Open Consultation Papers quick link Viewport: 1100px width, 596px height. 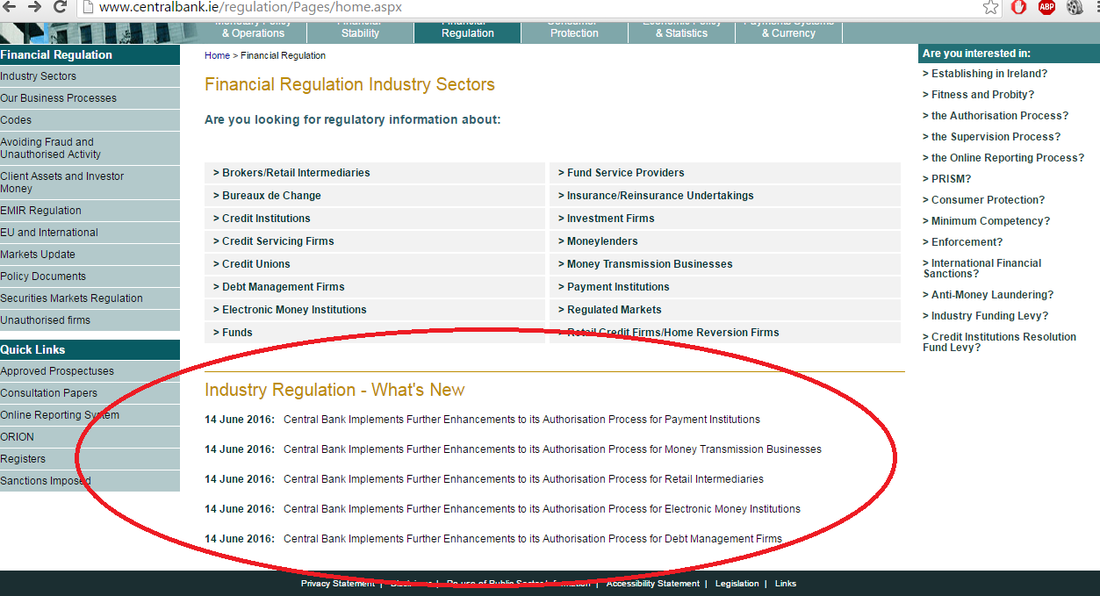90,393
